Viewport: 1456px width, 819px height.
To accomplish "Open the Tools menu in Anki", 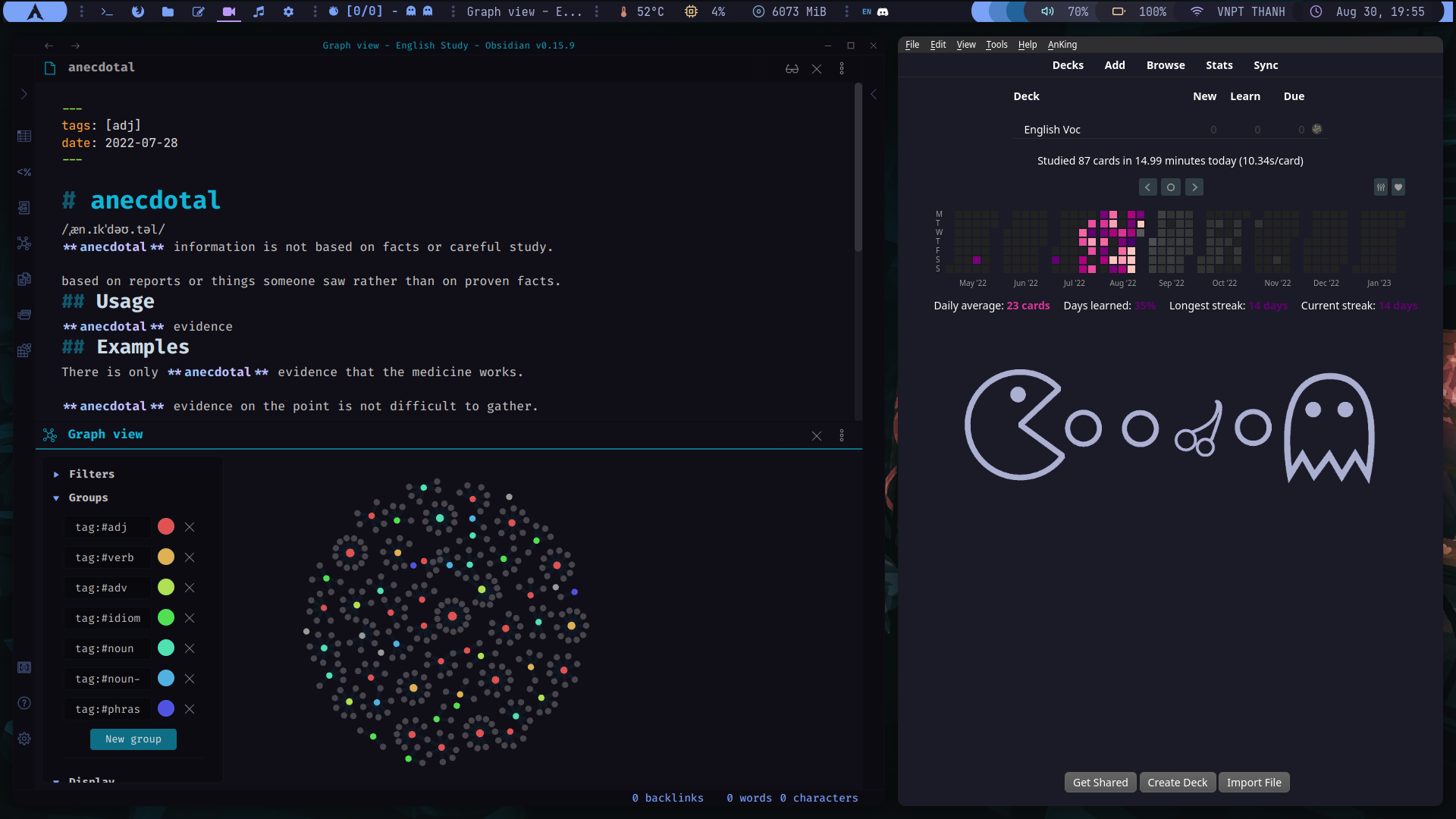I will (996, 45).
